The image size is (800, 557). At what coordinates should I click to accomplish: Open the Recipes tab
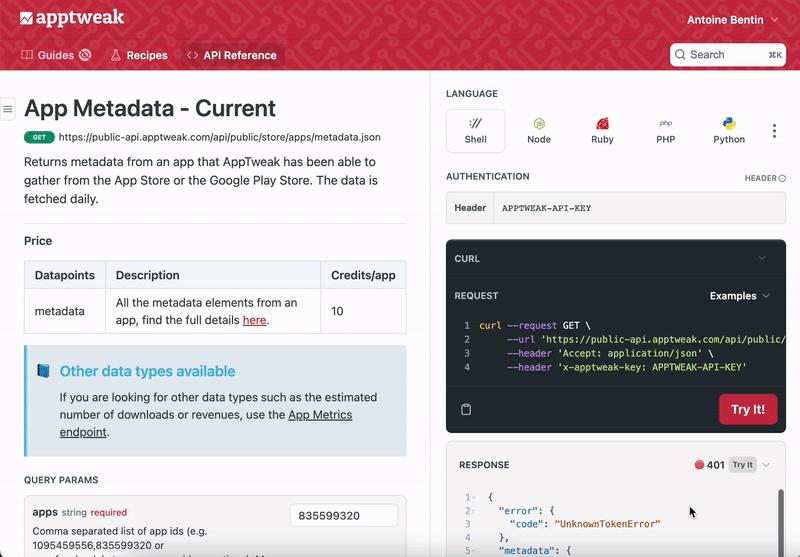coord(139,55)
